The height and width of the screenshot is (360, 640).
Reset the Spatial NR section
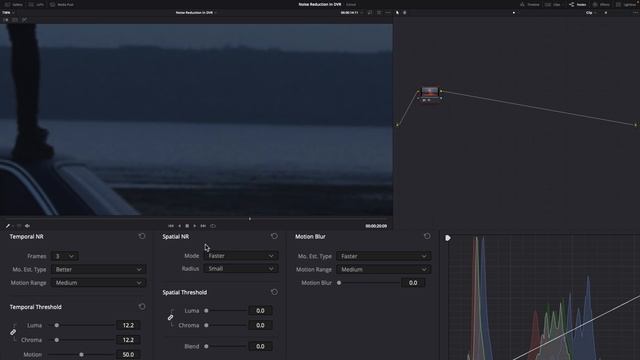pyautogui.click(x=274, y=236)
